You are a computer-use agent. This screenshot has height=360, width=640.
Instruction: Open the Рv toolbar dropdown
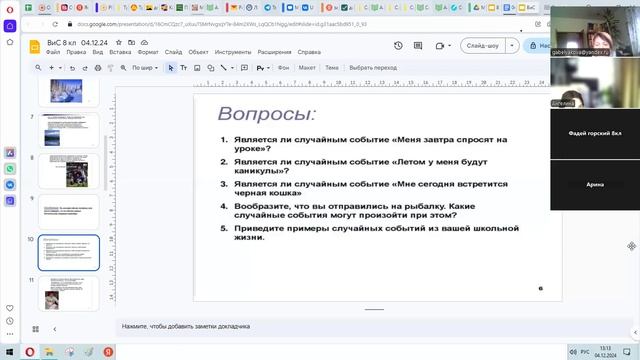[263, 68]
